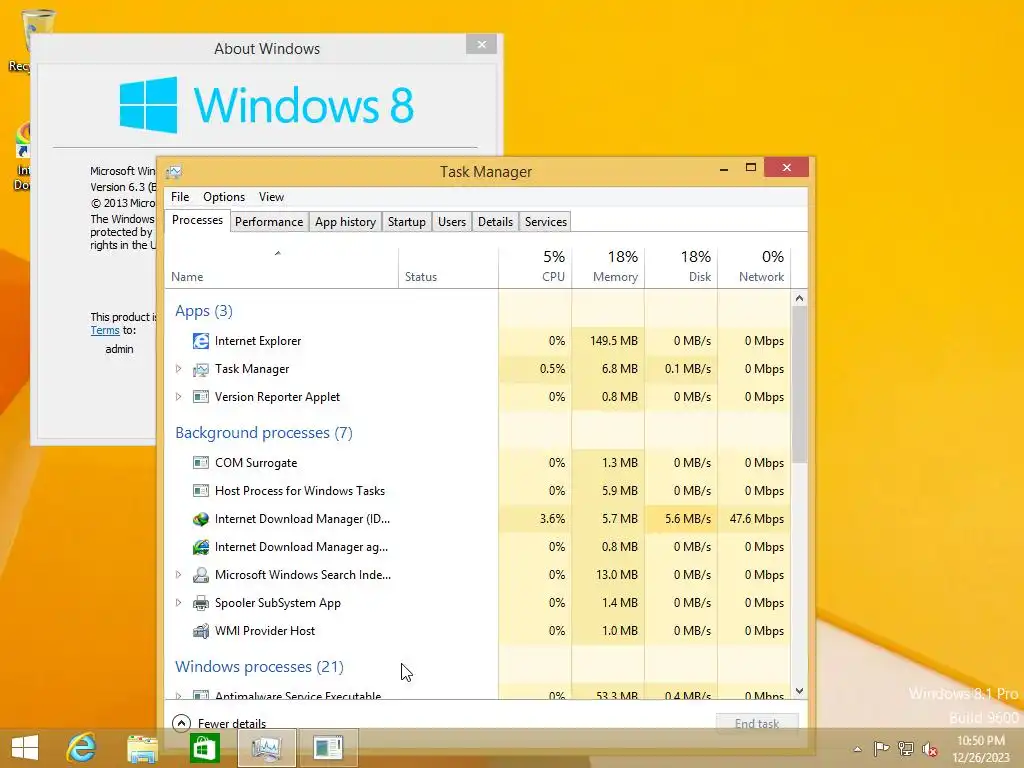Show hidden tray icons arrow

click(x=857, y=749)
